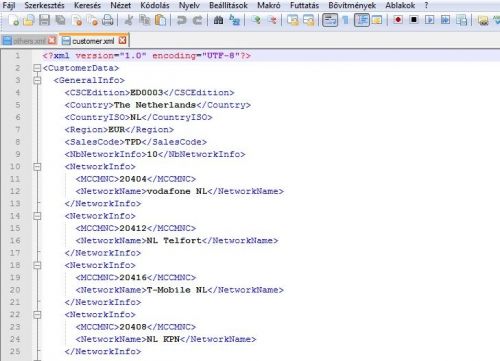Start macro recording with the red dot icon
500x361 pixels.
pos(398,20)
